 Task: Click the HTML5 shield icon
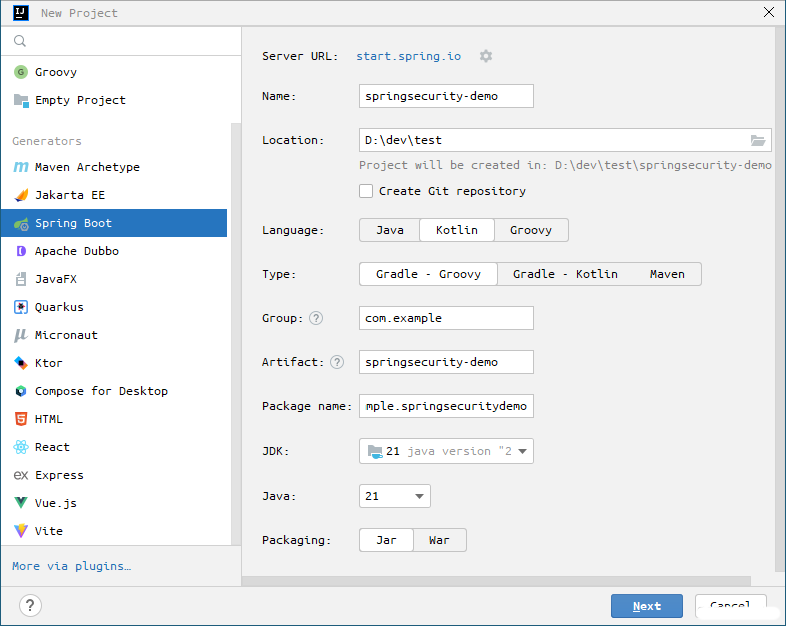[x=21, y=419]
